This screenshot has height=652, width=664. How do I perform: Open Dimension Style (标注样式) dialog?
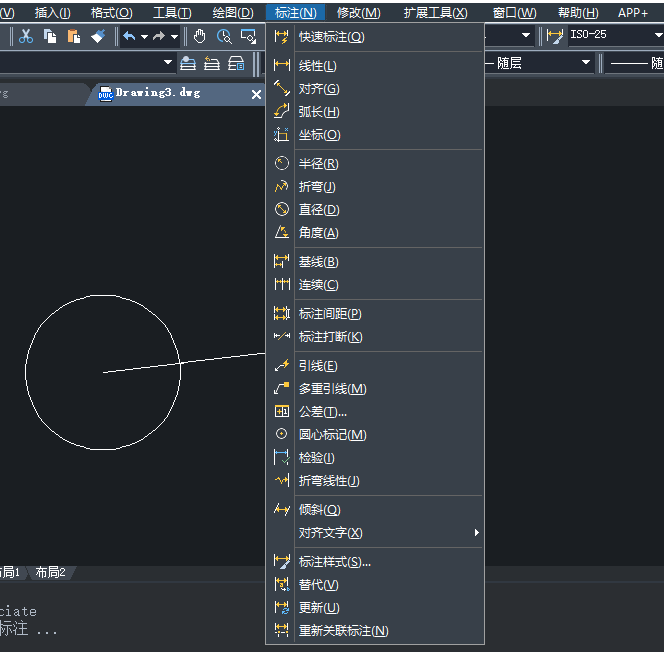tap(334, 562)
